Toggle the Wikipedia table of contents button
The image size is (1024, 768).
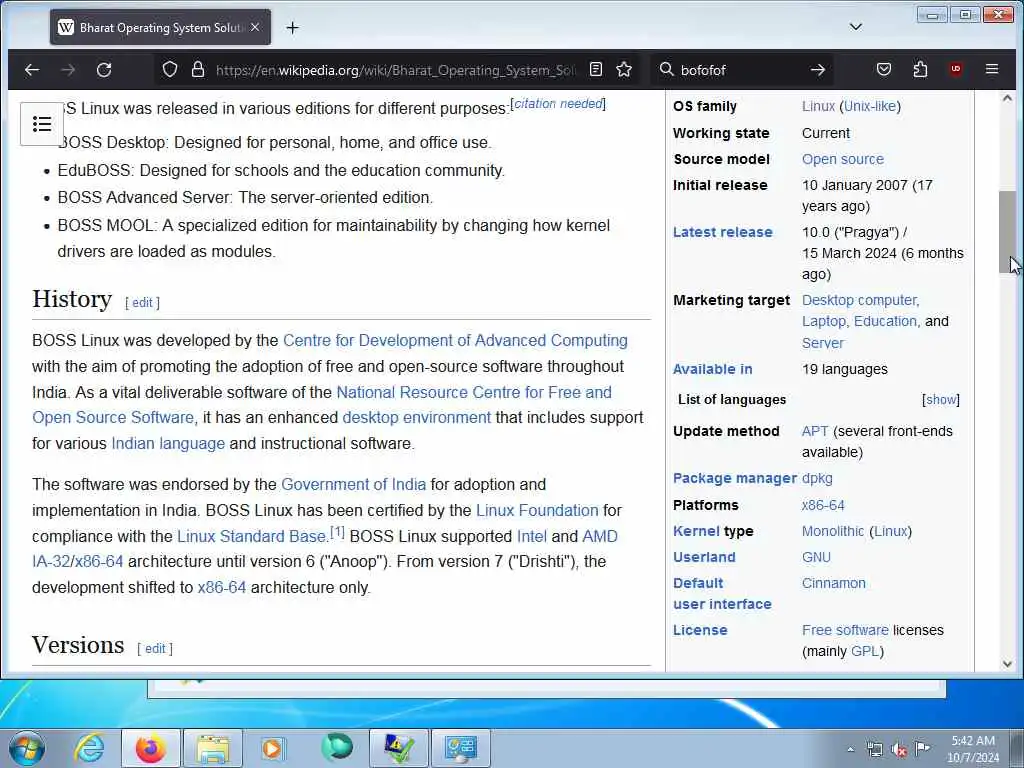click(x=42, y=123)
